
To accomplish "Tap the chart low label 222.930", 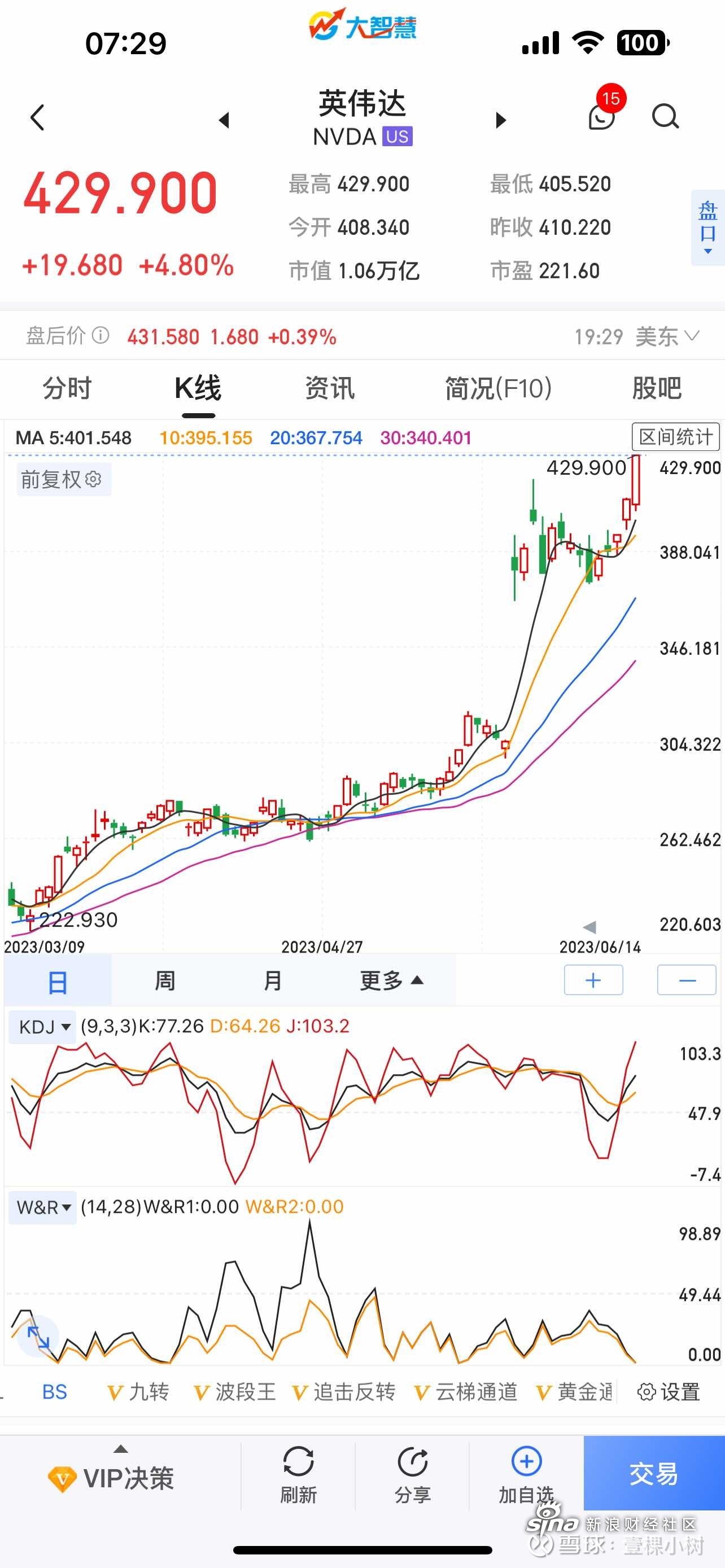I will (78, 919).
